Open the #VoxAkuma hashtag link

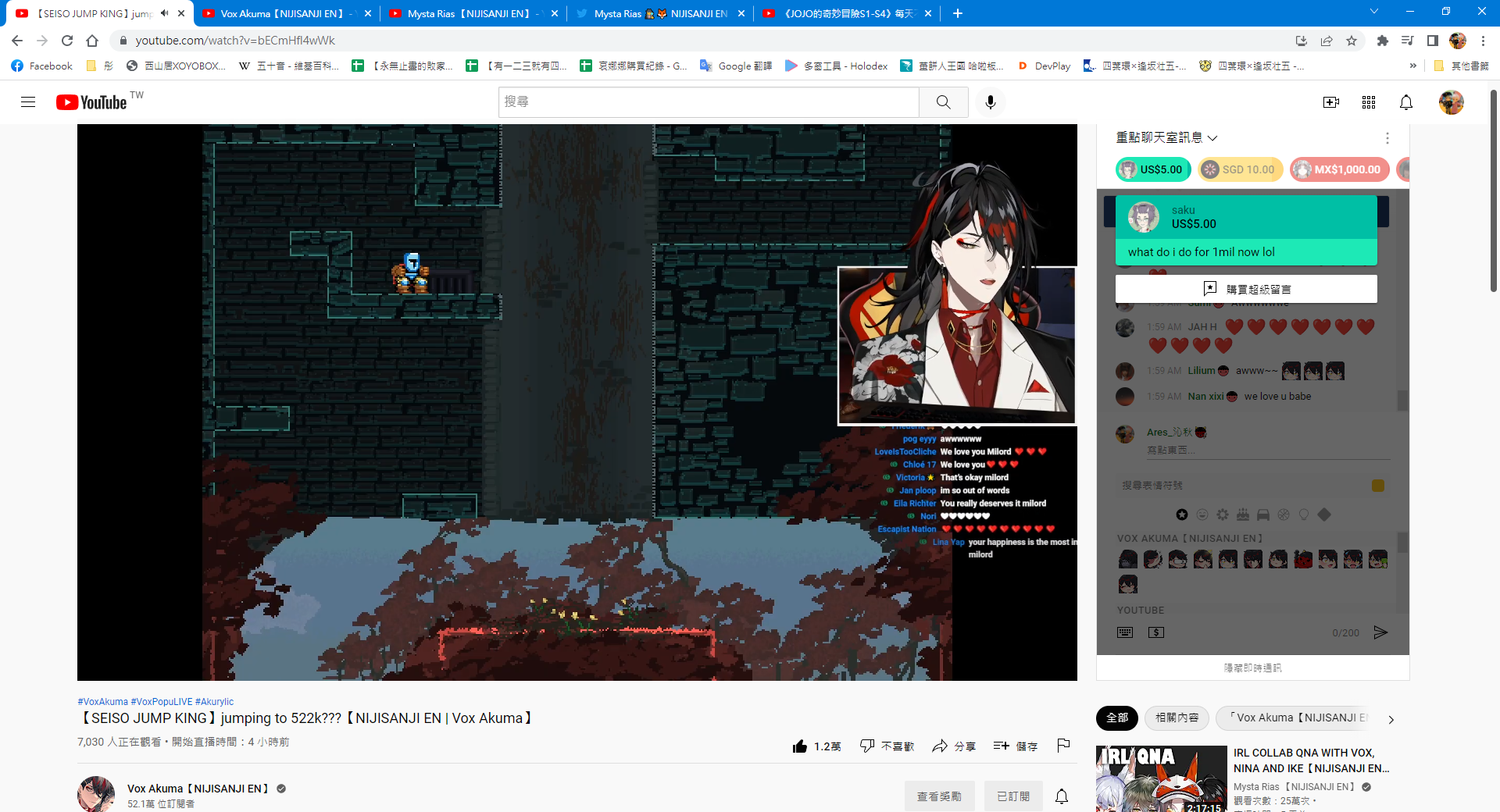pyautogui.click(x=102, y=702)
